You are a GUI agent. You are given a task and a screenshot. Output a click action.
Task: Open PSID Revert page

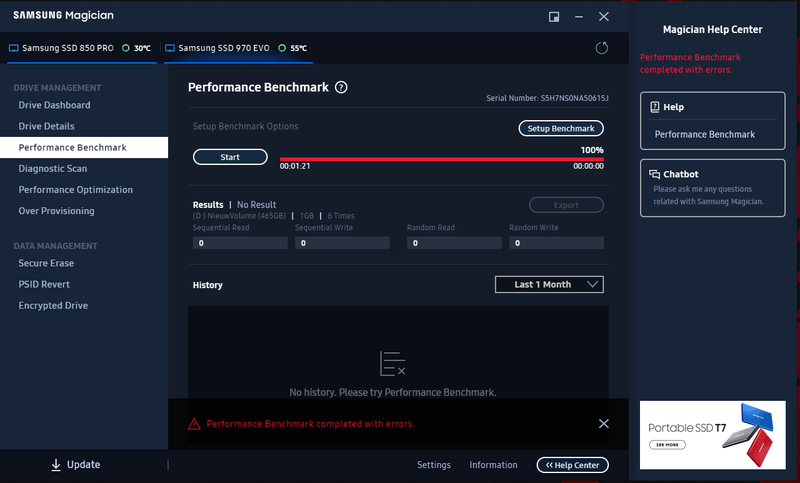click(44, 284)
